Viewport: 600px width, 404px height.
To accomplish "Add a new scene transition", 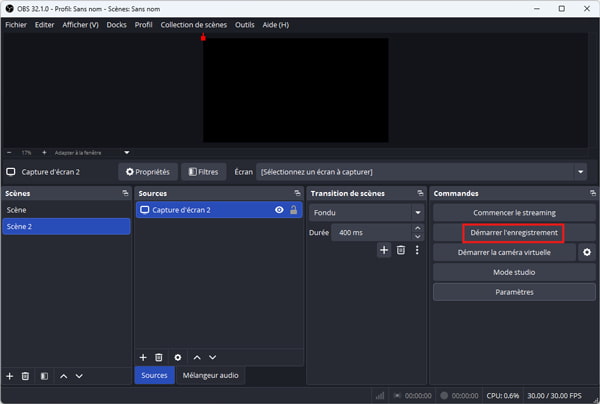I will (383, 250).
